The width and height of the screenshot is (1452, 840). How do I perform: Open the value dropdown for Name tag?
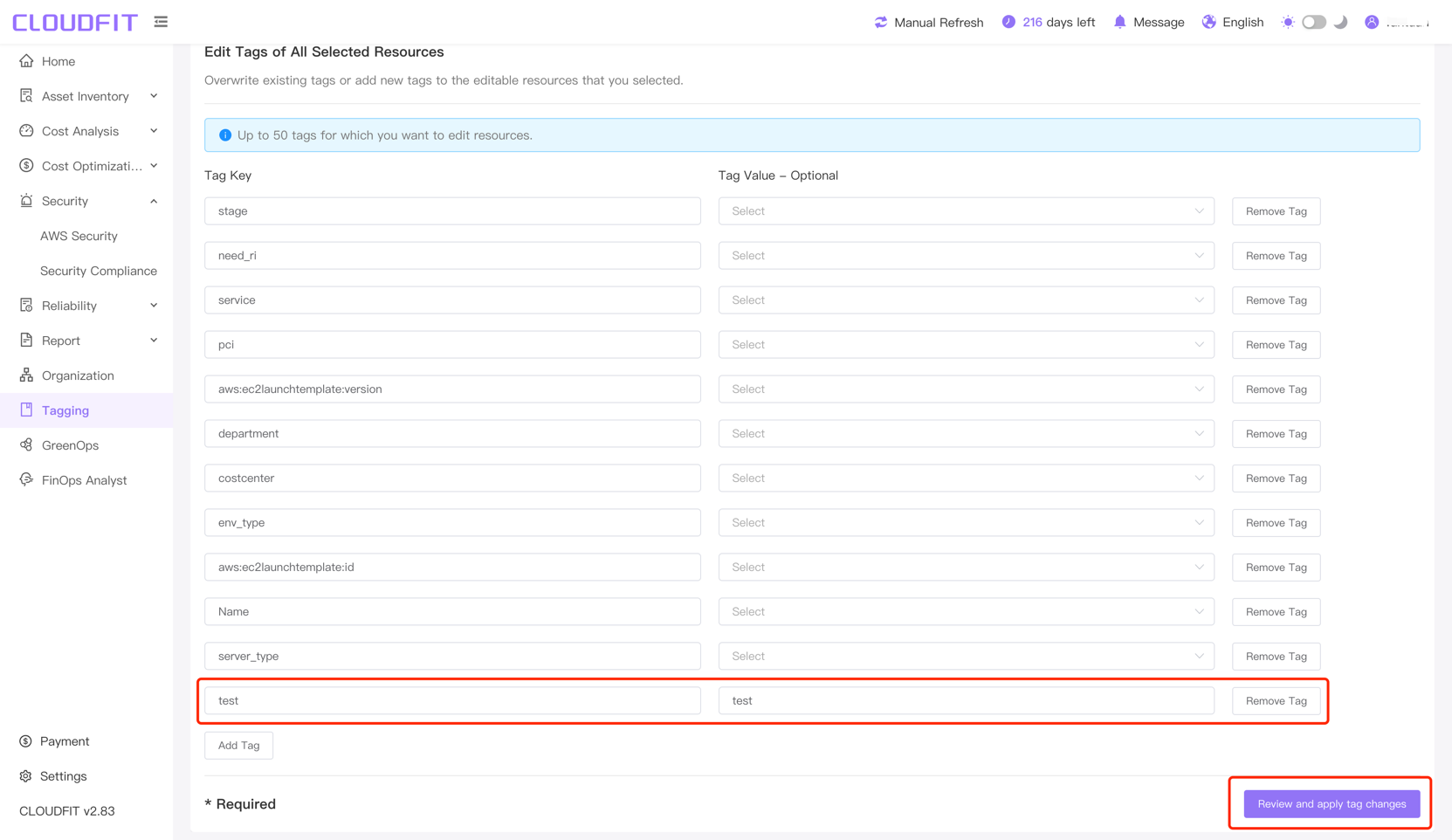coord(966,612)
